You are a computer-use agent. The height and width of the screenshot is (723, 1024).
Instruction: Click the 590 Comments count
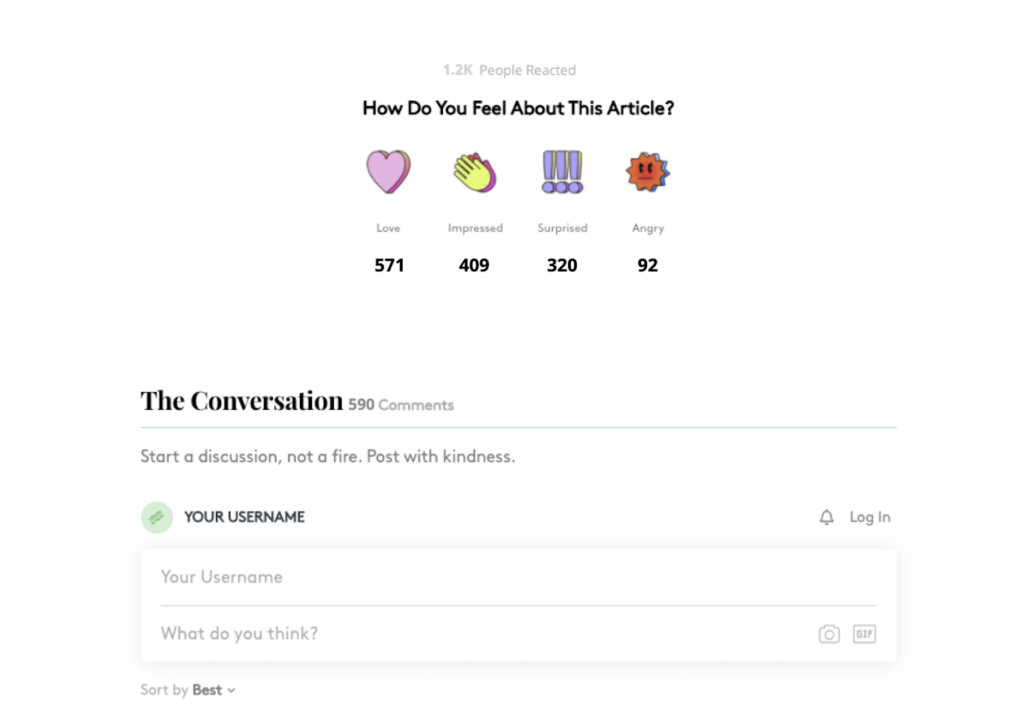pyautogui.click(x=401, y=405)
